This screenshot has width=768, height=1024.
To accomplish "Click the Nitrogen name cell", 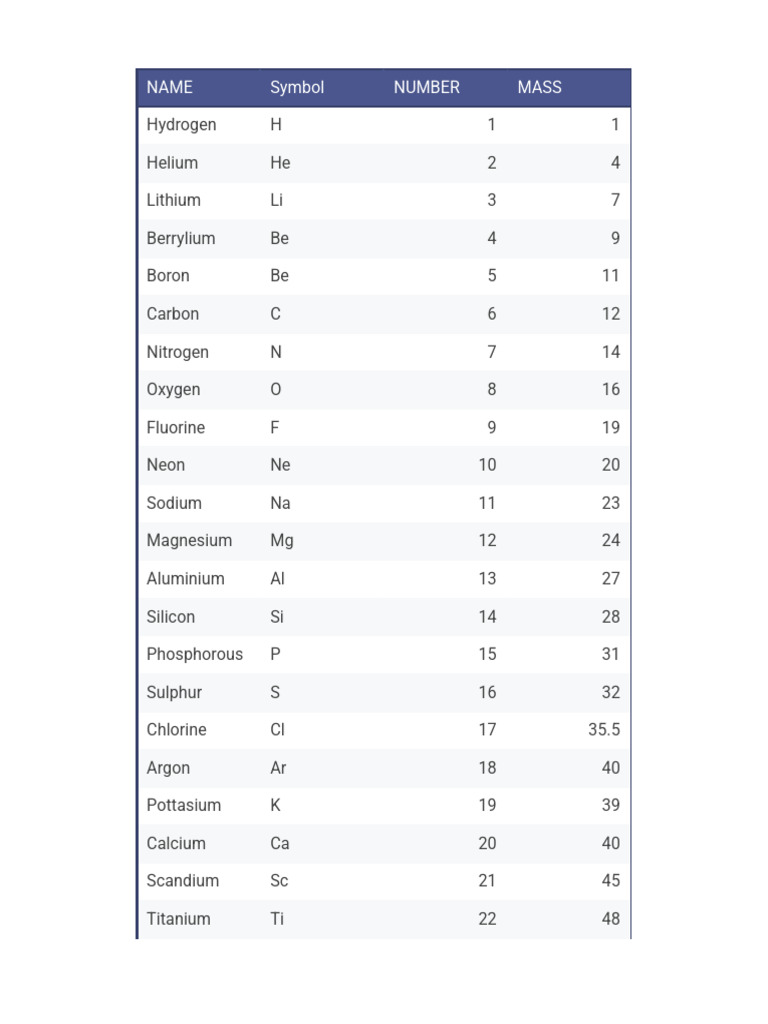I will click(x=177, y=352).
